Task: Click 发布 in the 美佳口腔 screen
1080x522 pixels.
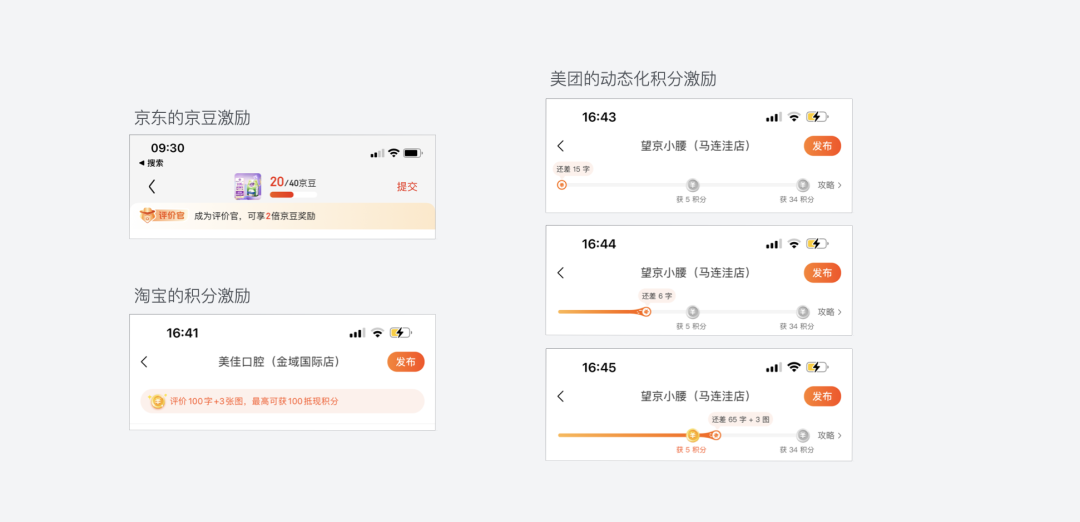Action: (406, 362)
